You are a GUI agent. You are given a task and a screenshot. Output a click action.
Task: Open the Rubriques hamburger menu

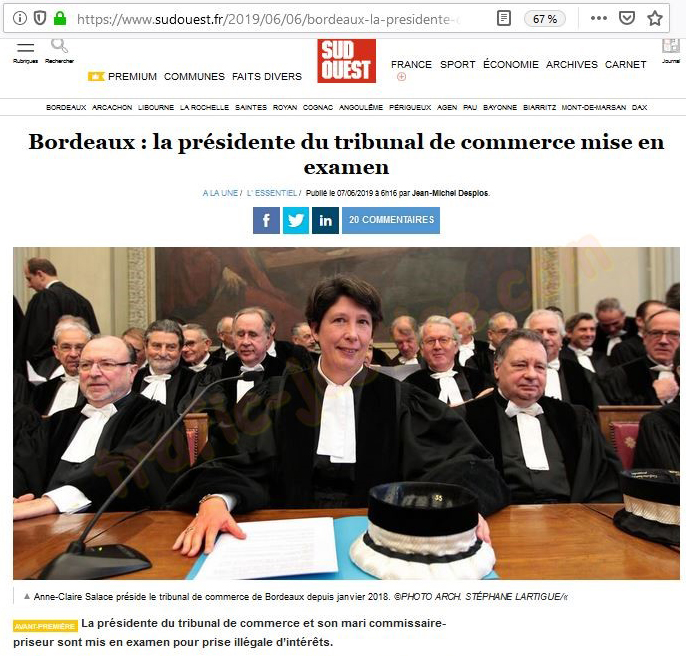25,48
